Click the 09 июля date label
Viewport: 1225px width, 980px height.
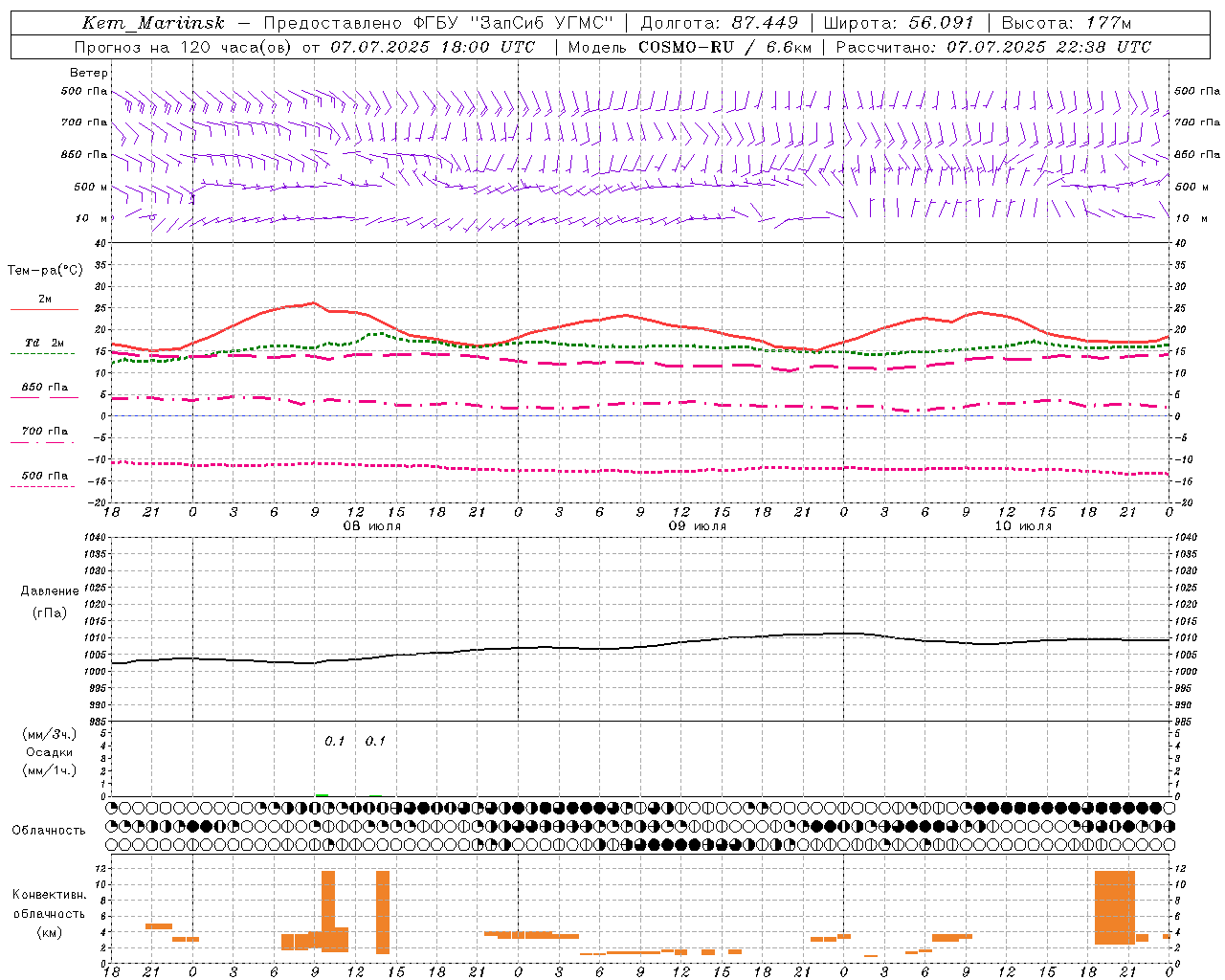(698, 526)
